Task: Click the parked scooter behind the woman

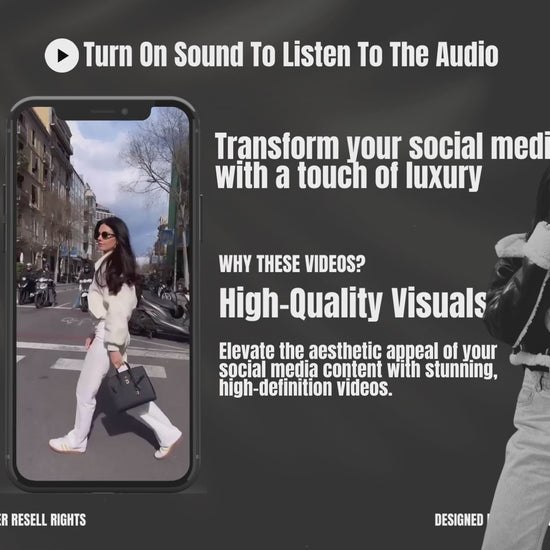Action: pos(159,317)
